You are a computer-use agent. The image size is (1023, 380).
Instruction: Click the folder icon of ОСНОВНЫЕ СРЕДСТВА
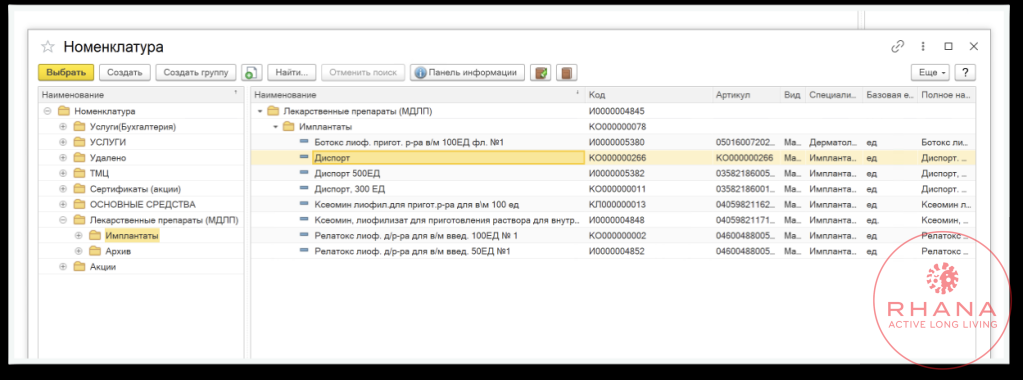pos(80,204)
